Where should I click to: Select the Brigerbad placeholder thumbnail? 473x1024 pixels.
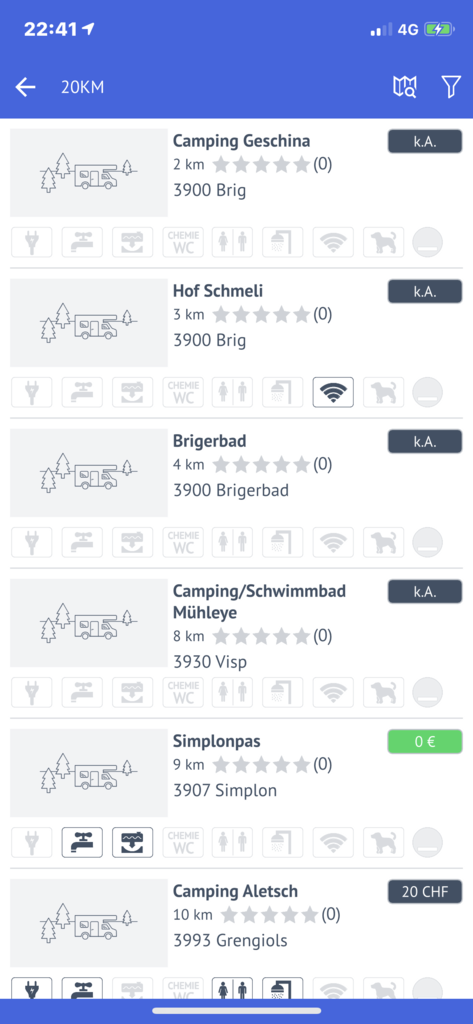click(x=89, y=473)
